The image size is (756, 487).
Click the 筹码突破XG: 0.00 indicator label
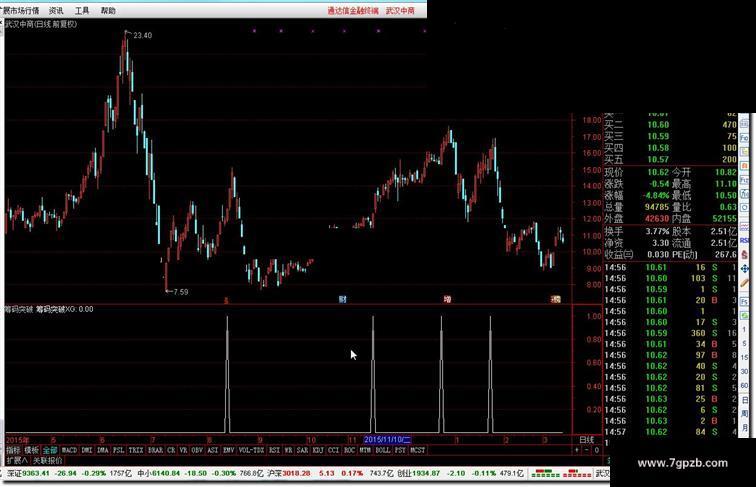pyautogui.click(x=64, y=309)
